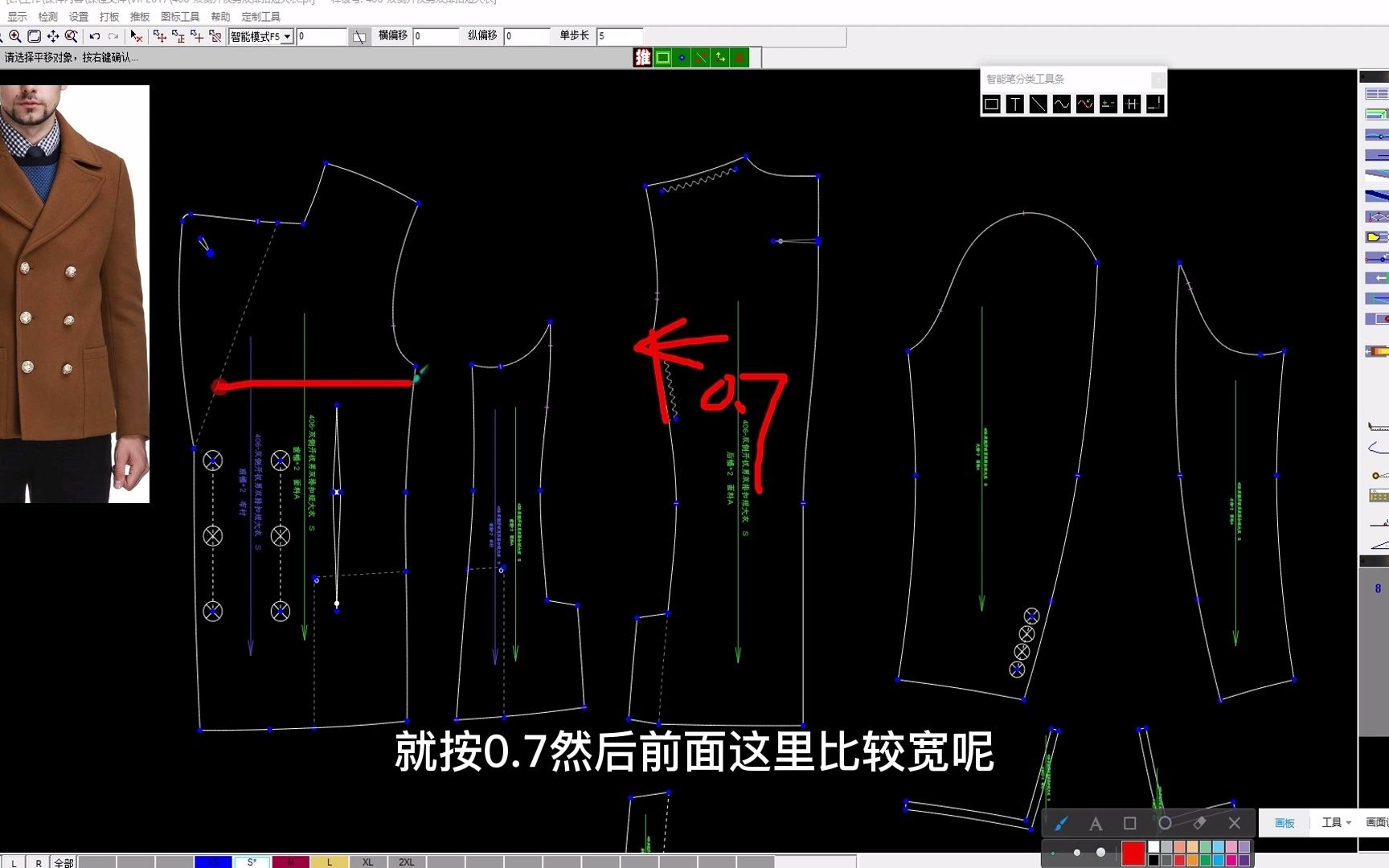
Task: Select the plus-minus tool in smart pen toolbar
Action: click(x=1108, y=104)
